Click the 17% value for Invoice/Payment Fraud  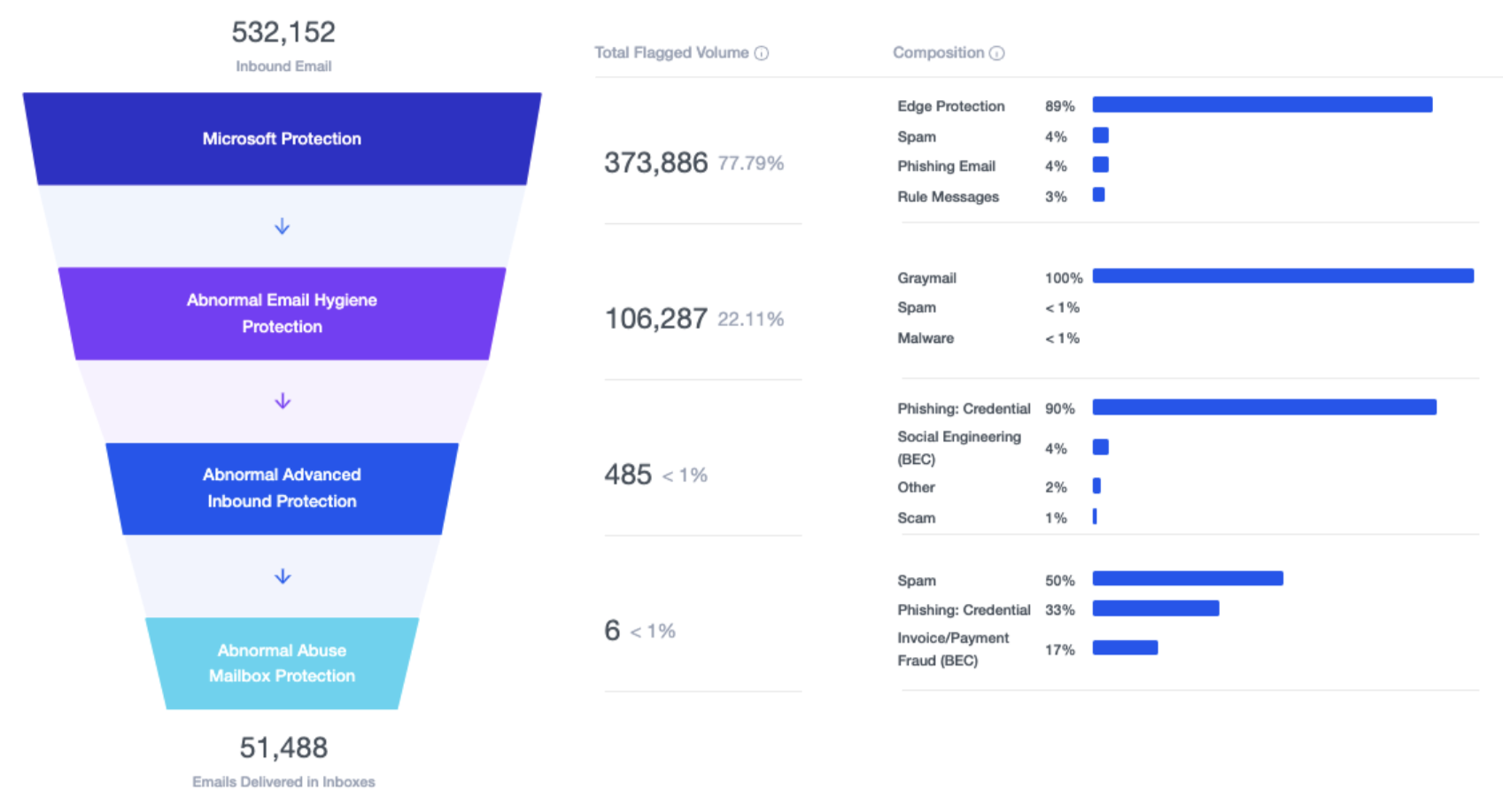(x=1060, y=650)
